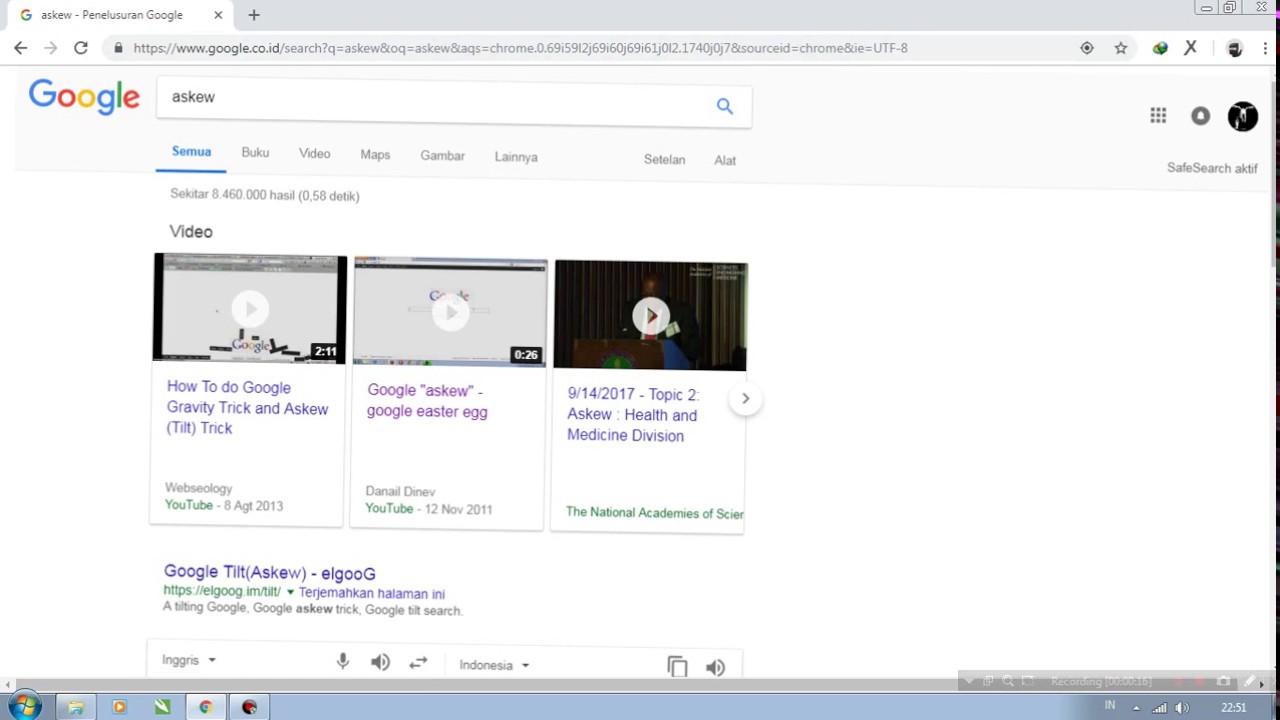Play the 0:26 askew easter egg thumbnail

click(x=450, y=312)
